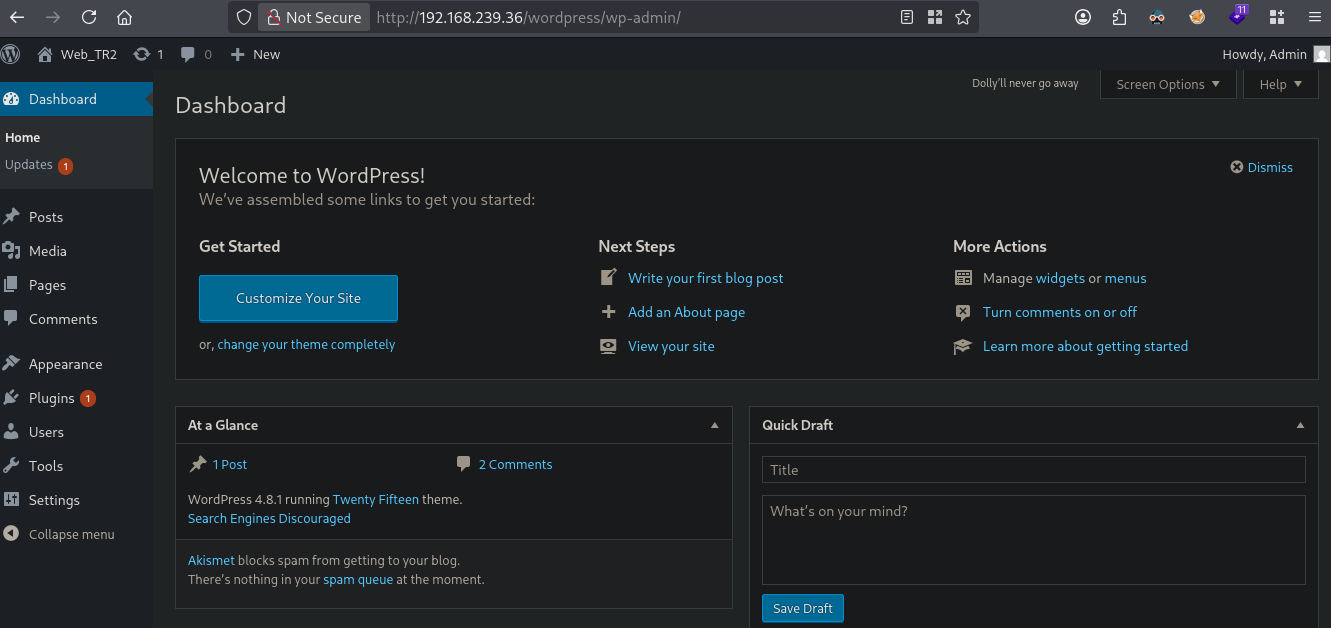Expand the Help dropdown tab
Viewport: 1331px width, 628px height.
[x=1281, y=84]
